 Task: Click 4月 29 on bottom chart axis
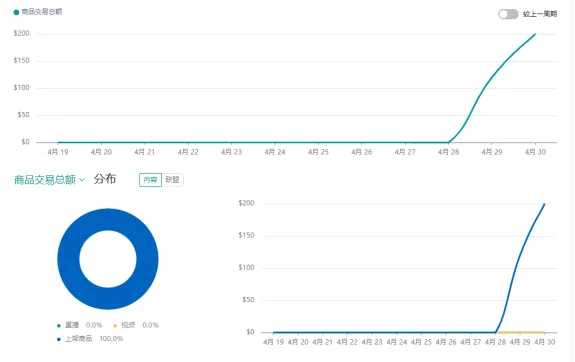point(520,342)
